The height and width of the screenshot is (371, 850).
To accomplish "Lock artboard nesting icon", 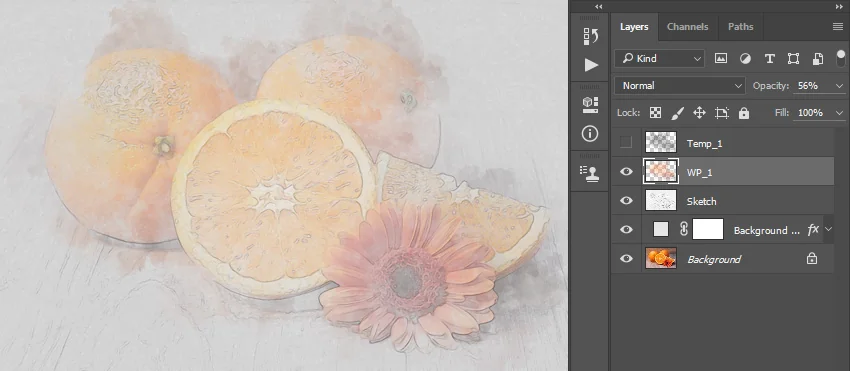I will click(x=722, y=113).
